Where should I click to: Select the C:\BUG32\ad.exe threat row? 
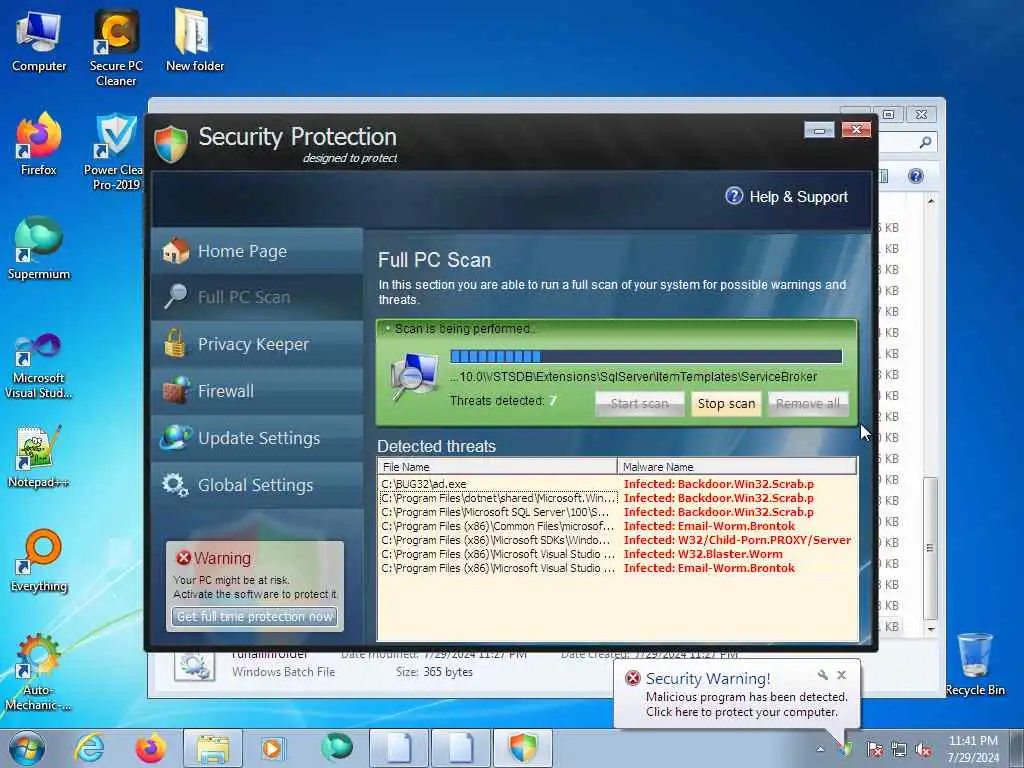point(616,484)
